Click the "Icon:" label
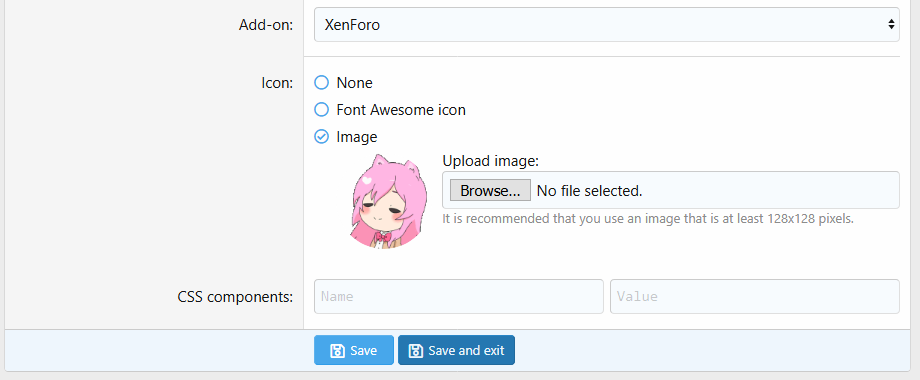This screenshot has width=920, height=380. pos(277,83)
